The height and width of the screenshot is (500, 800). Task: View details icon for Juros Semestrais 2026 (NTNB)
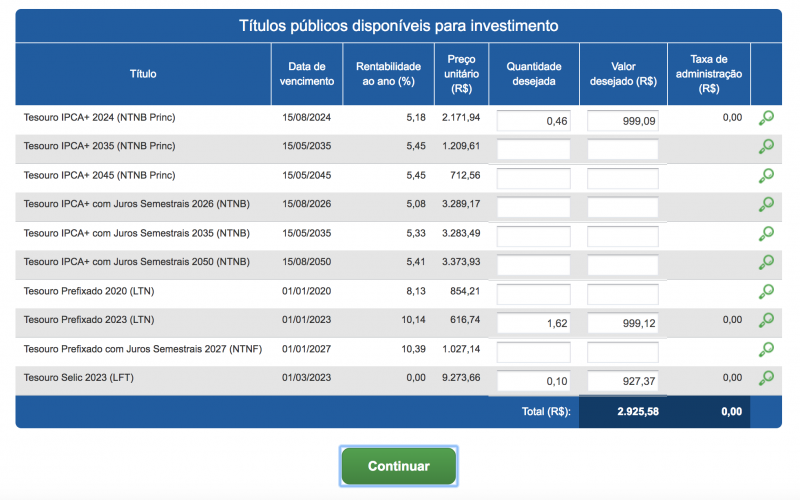tap(766, 204)
